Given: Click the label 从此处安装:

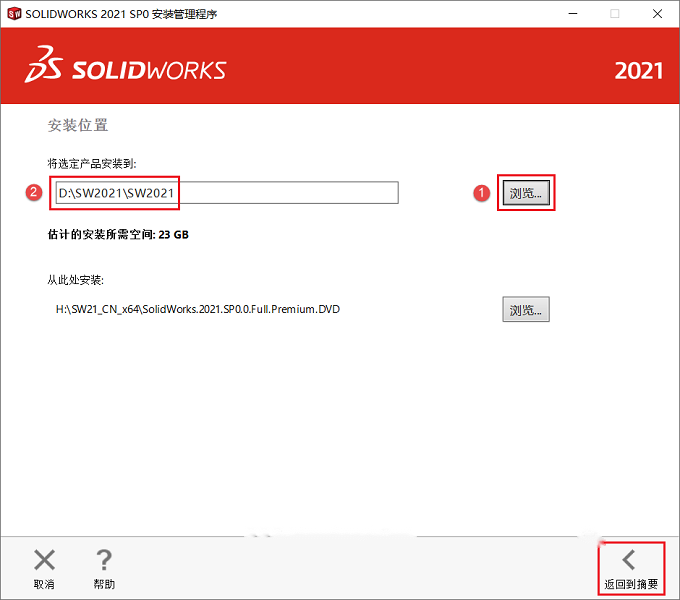Looking at the screenshot, I should coord(75,280).
